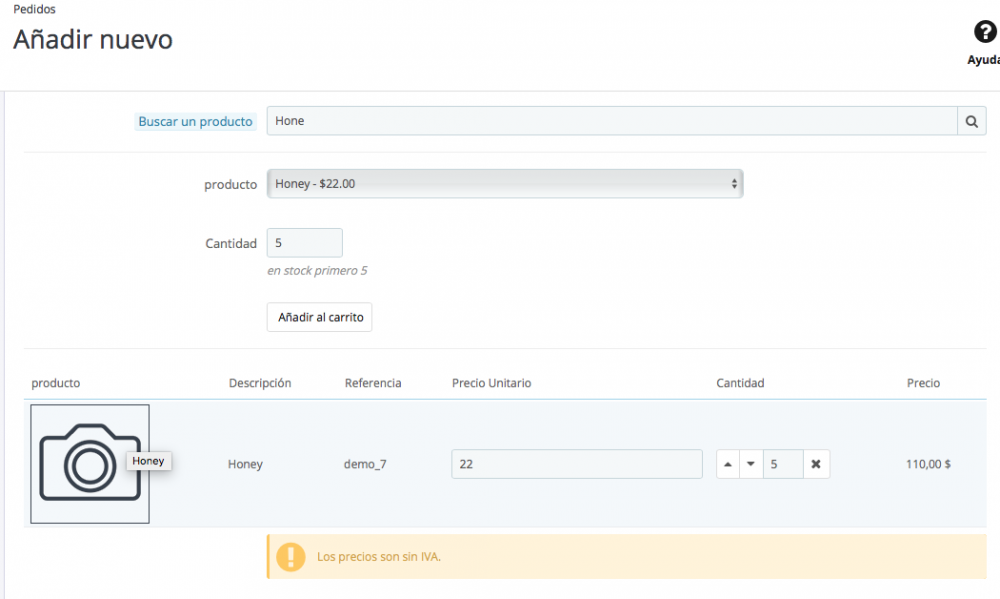Click the cart row quantity field
This screenshot has width=1000, height=599.
click(x=783, y=464)
